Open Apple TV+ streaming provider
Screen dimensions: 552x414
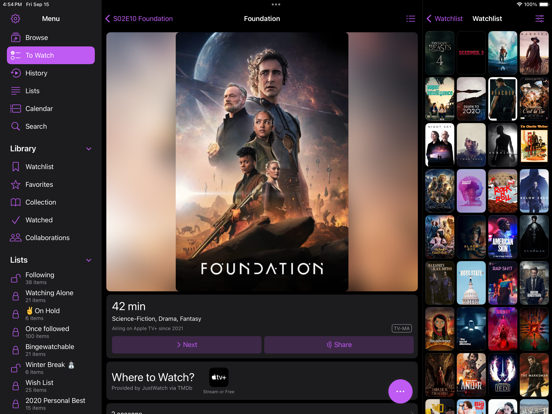pyautogui.click(x=219, y=377)
